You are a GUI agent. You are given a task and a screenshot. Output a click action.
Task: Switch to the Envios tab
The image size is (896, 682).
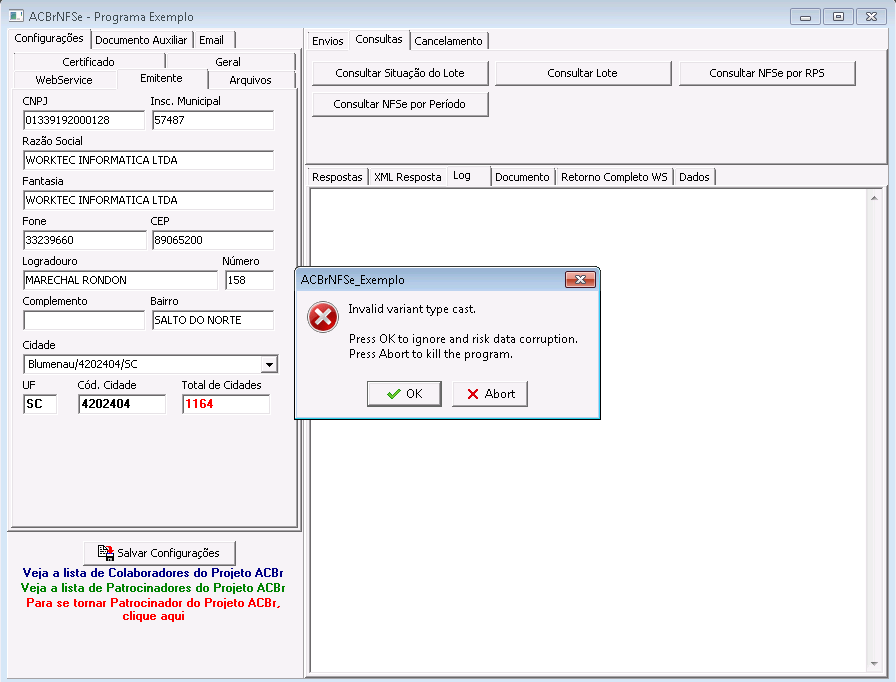pyautogui.click(x=327, y=41)
